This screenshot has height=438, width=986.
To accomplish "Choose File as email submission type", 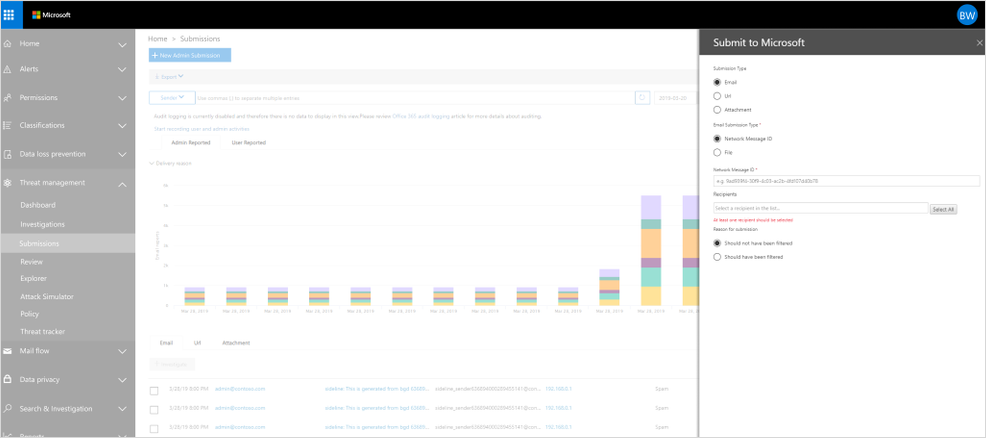I will [717, 153].
